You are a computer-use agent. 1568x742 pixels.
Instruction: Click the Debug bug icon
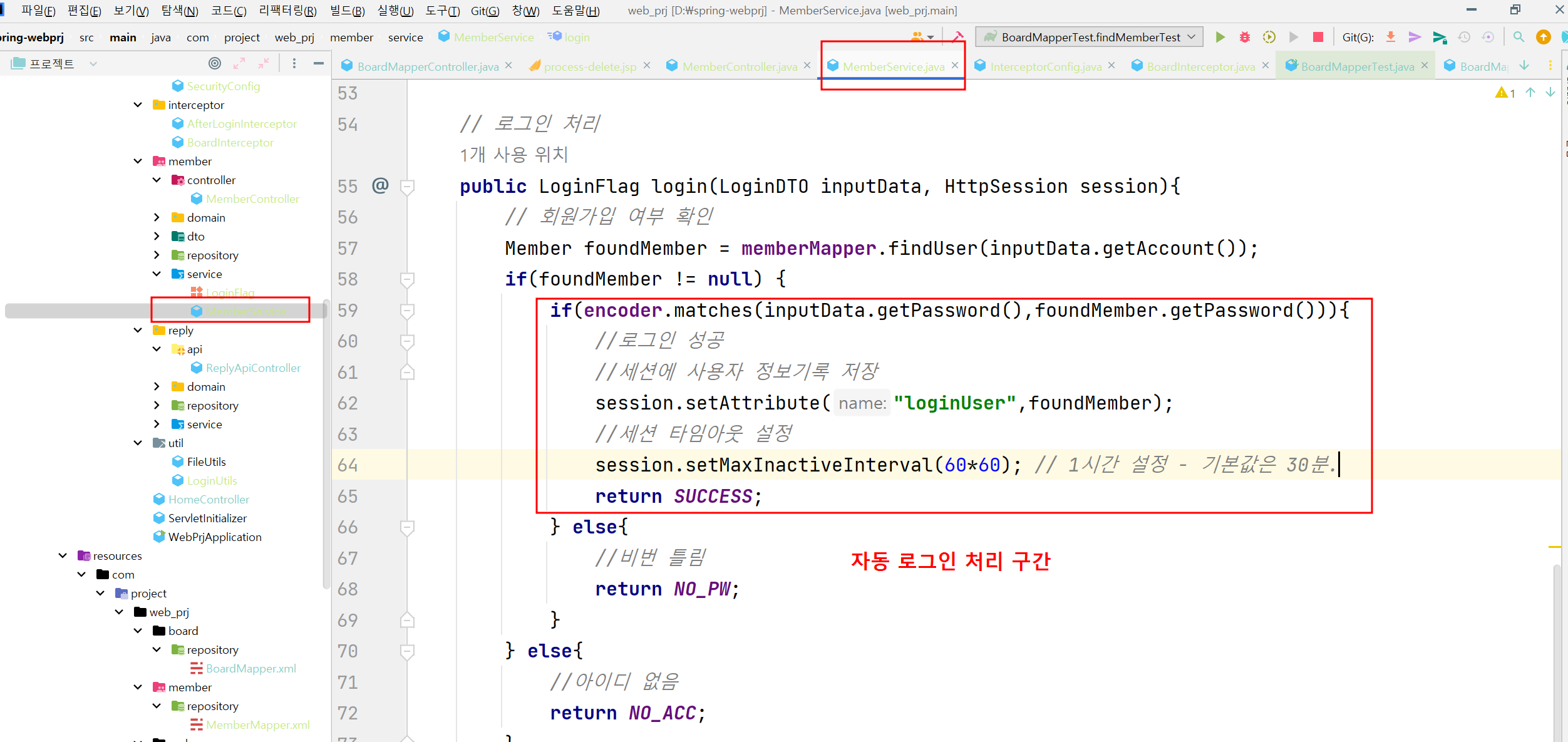1244,37
